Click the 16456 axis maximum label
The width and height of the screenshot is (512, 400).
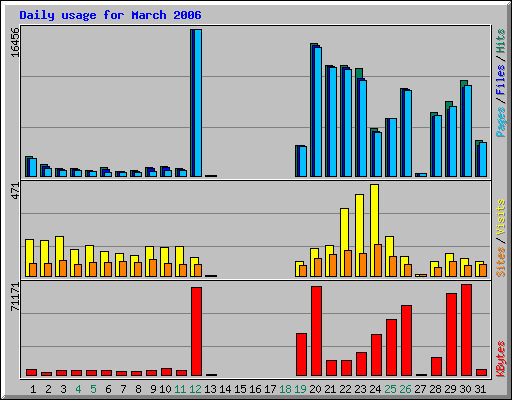pos(15,42)
